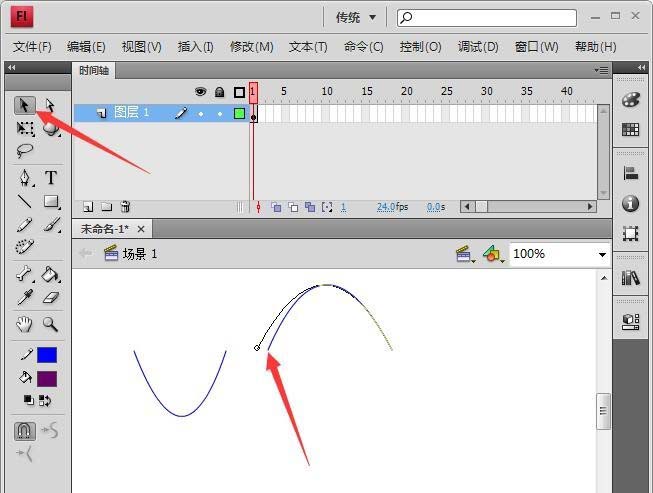Select the Brush tool
Viewport: 653px width, 493px height.
[51, 224]
